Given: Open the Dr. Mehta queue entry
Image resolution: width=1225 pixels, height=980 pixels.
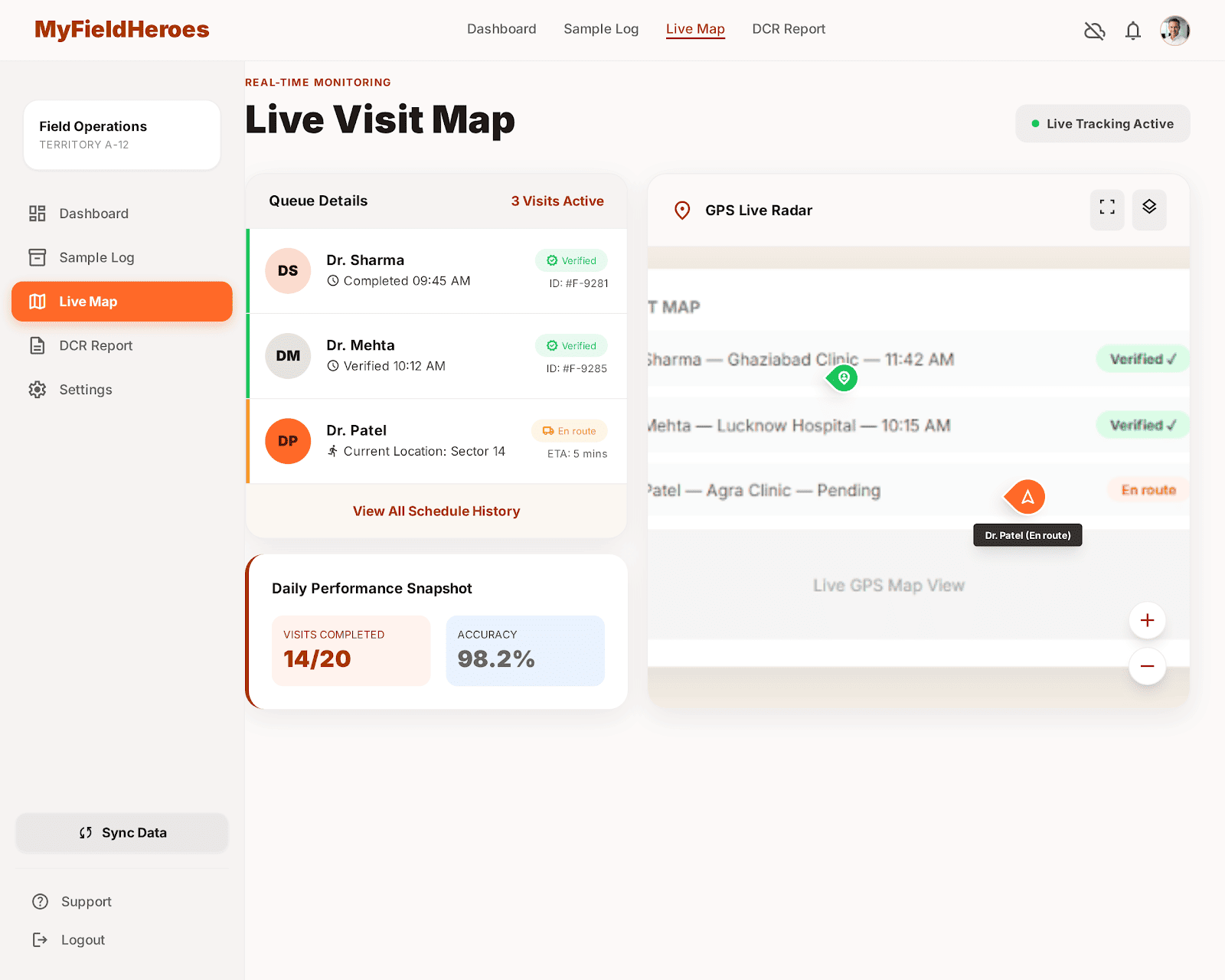Looking at the screenshot, I should (x=437, y=356).
